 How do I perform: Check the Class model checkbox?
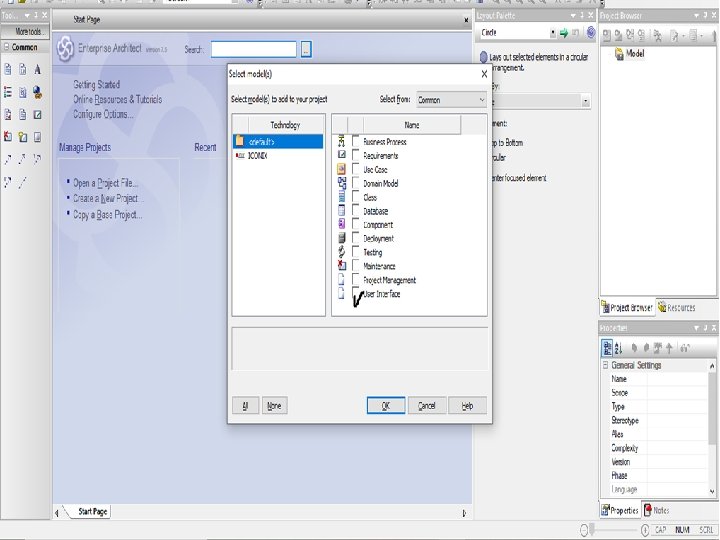coord(356,196)
